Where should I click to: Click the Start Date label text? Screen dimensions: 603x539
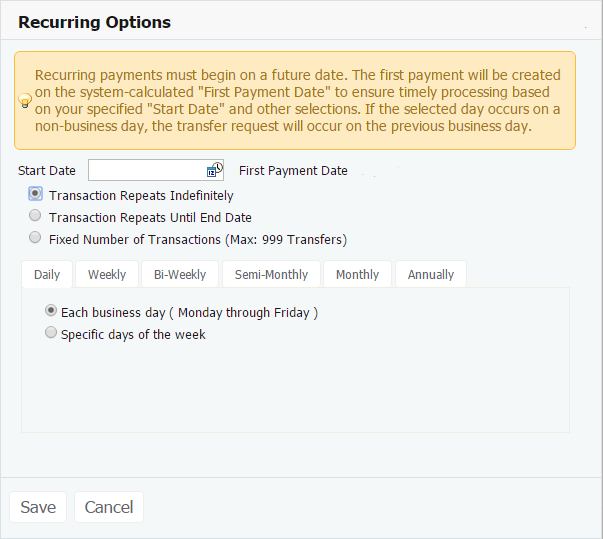click(47, 171)
